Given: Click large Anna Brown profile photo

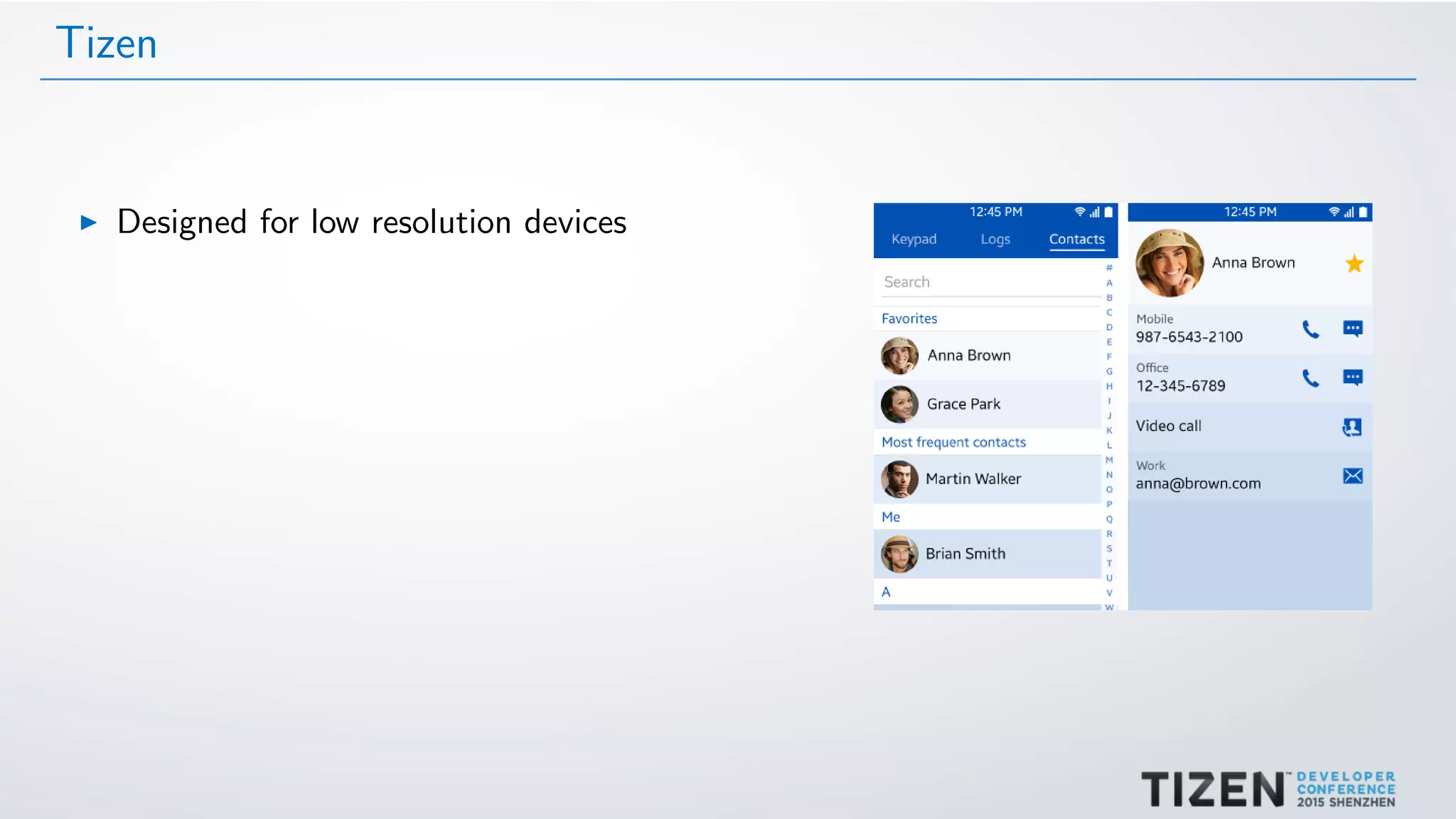Looking at the screenshot, I should click(1169, 263).
